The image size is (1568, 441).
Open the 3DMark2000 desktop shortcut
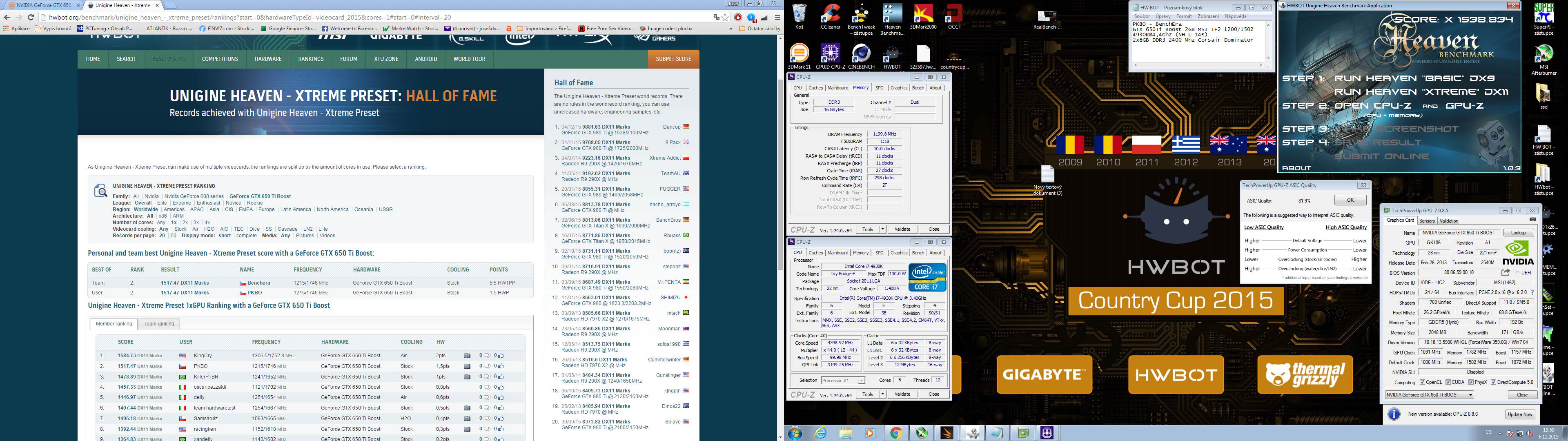pos(923,17)
